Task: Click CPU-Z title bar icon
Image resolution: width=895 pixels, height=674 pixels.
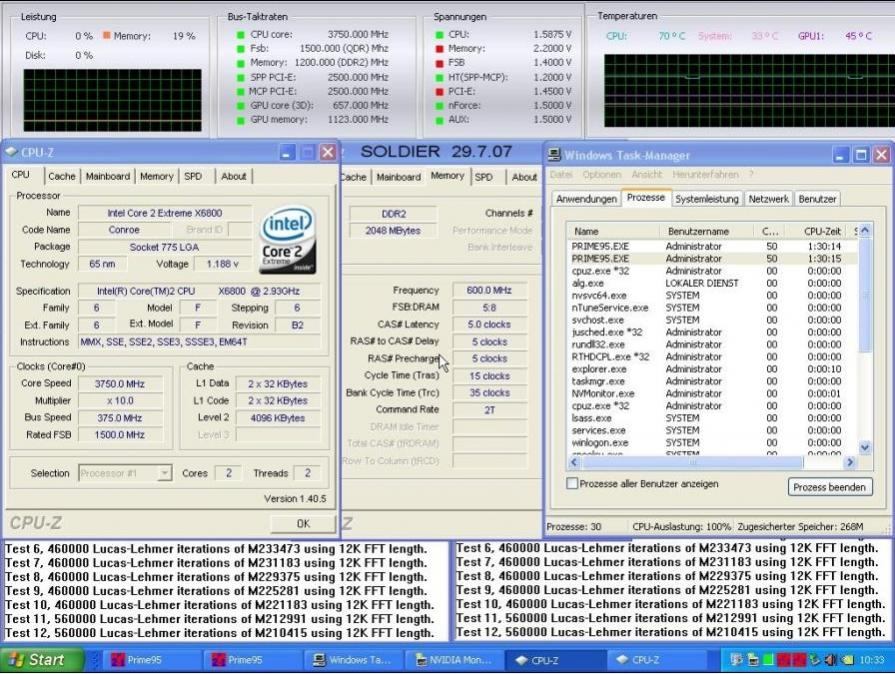Action: point(11,152)
